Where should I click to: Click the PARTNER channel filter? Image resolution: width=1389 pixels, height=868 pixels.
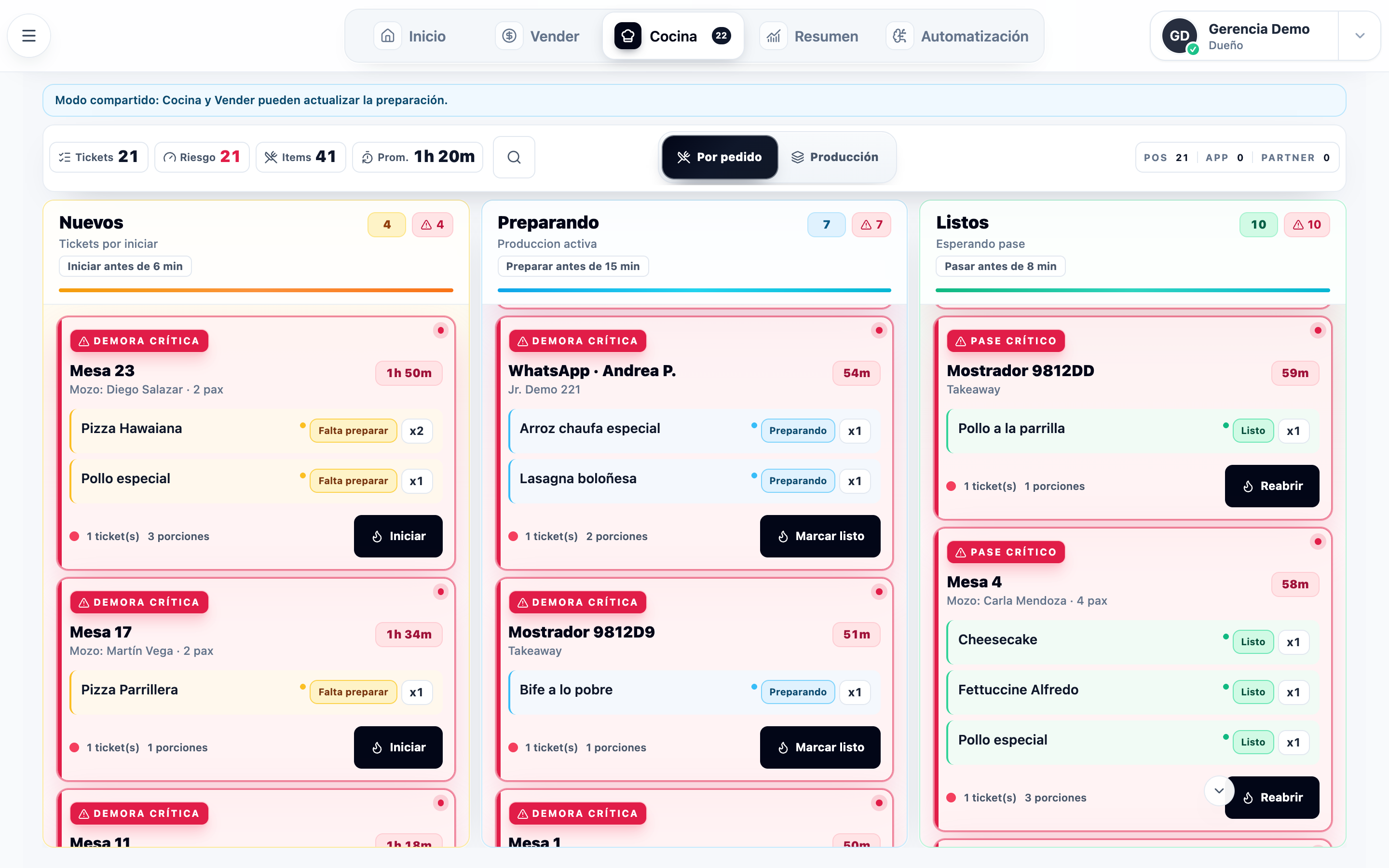[1295, 157]
